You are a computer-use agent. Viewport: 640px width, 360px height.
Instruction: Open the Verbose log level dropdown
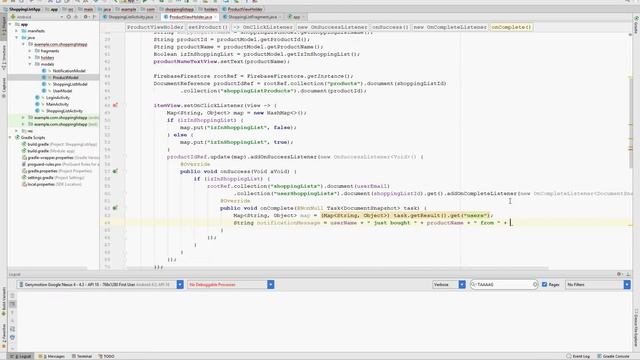pos(449,284)
